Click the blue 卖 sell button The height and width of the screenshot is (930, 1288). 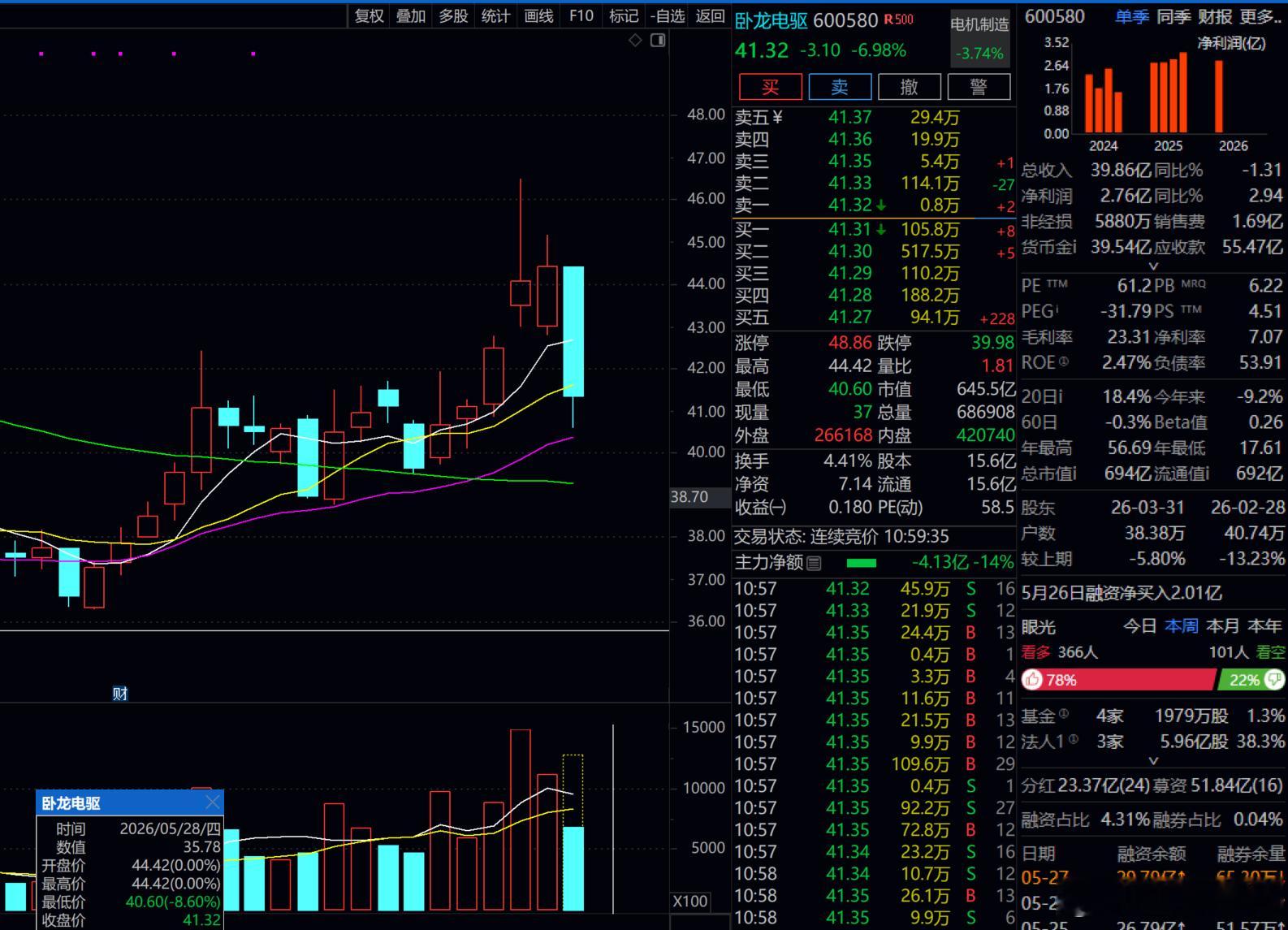pyautogui.click(x=840, y=87)
